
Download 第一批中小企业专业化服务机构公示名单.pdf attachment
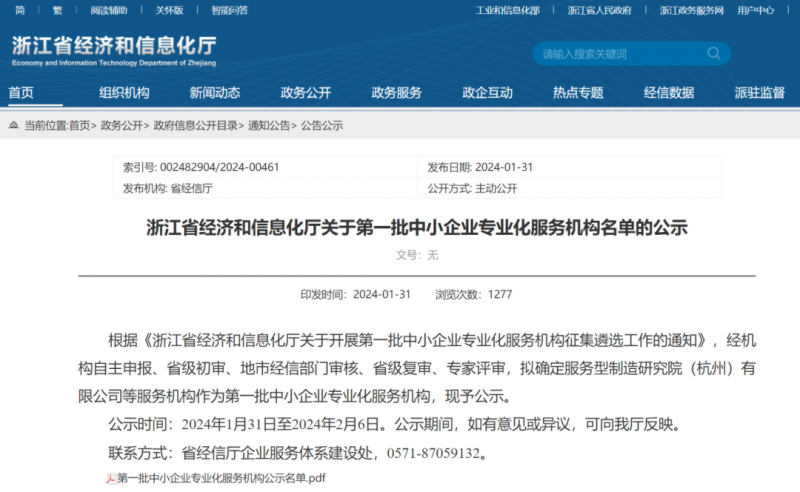point(221,478)
